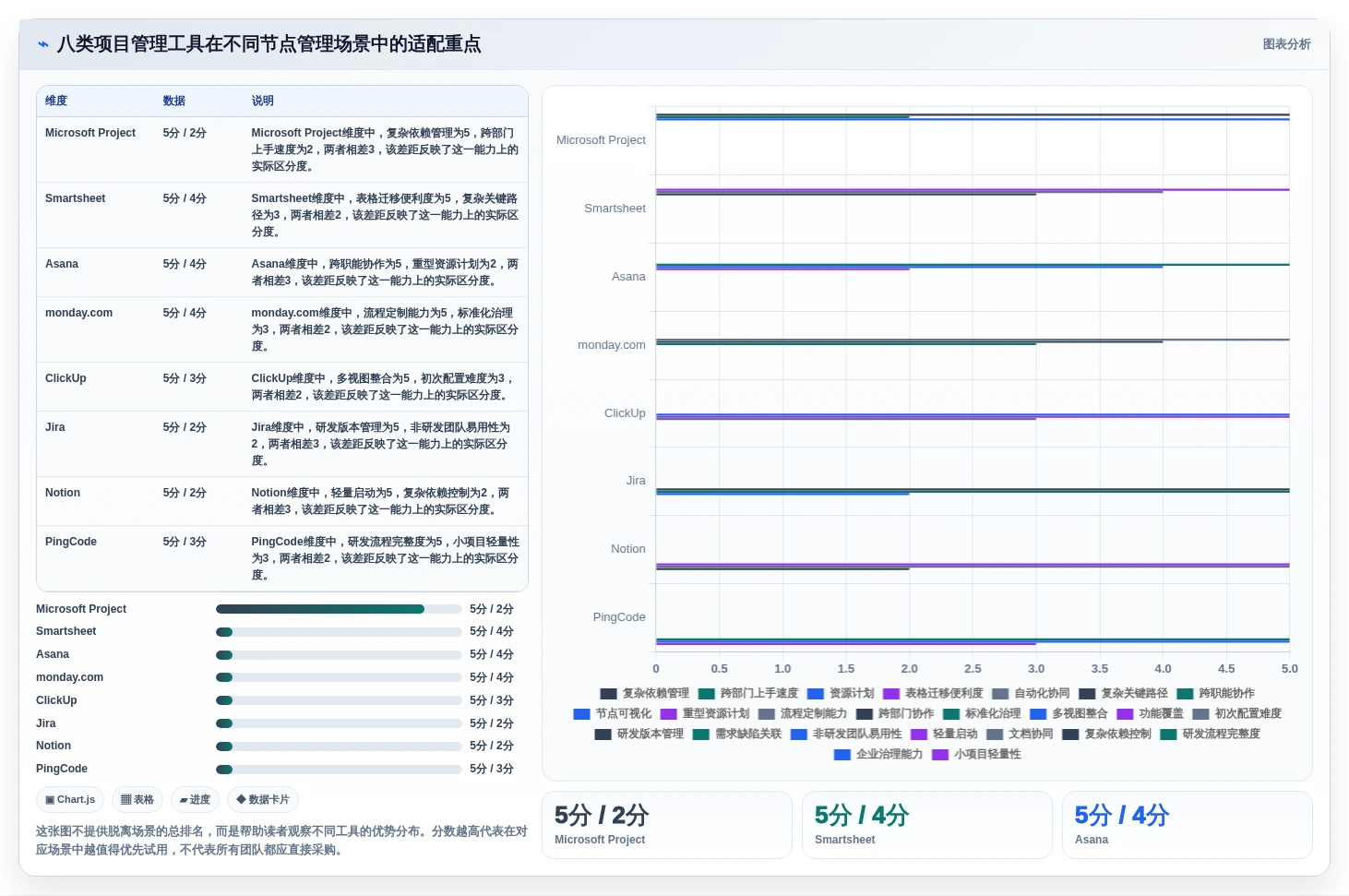Click the 非研发团队易用性 legend color box
Image resolution: width=1349 pixels, height=896 pixels.
pyautogui.click(x=799, y=735)
